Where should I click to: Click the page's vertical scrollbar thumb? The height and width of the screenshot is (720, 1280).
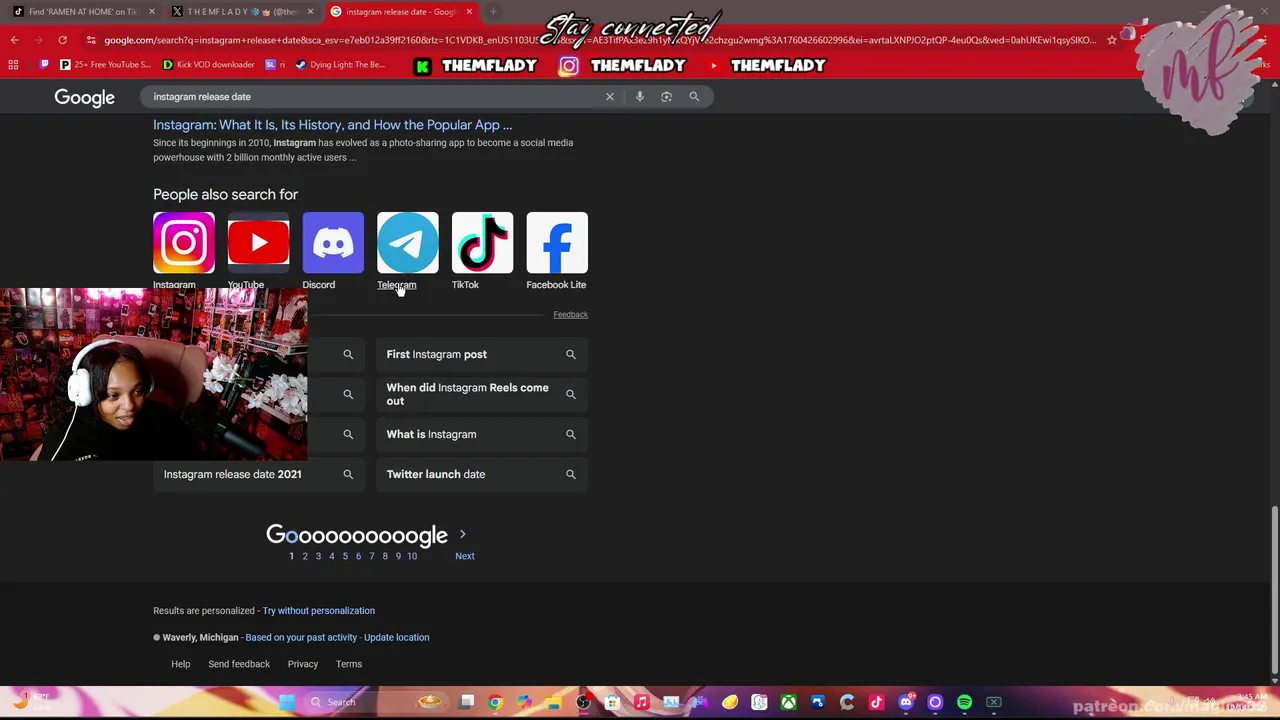click(x=1274, y=590)
